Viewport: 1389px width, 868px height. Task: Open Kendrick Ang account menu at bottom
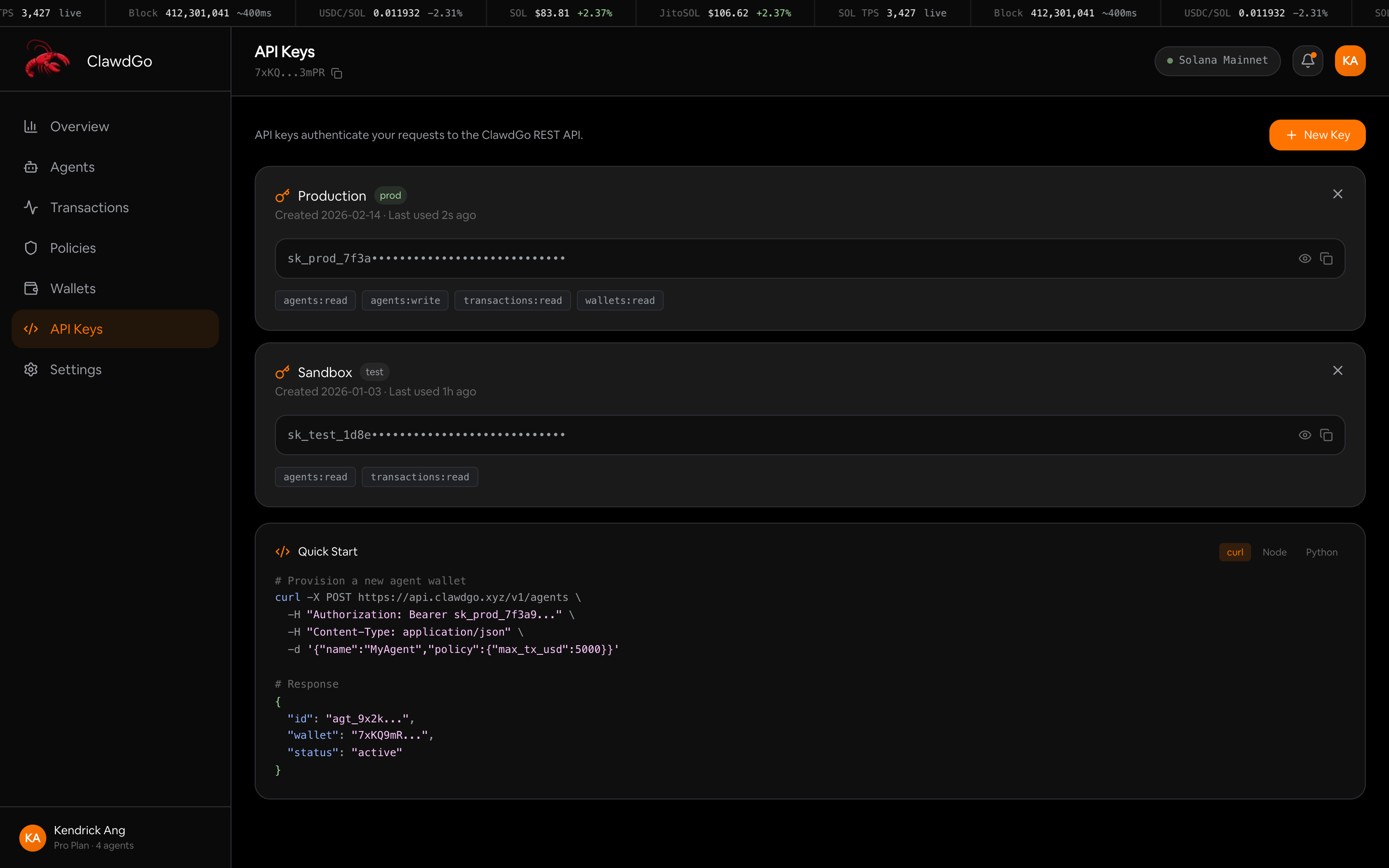click(x=89, y=838)
